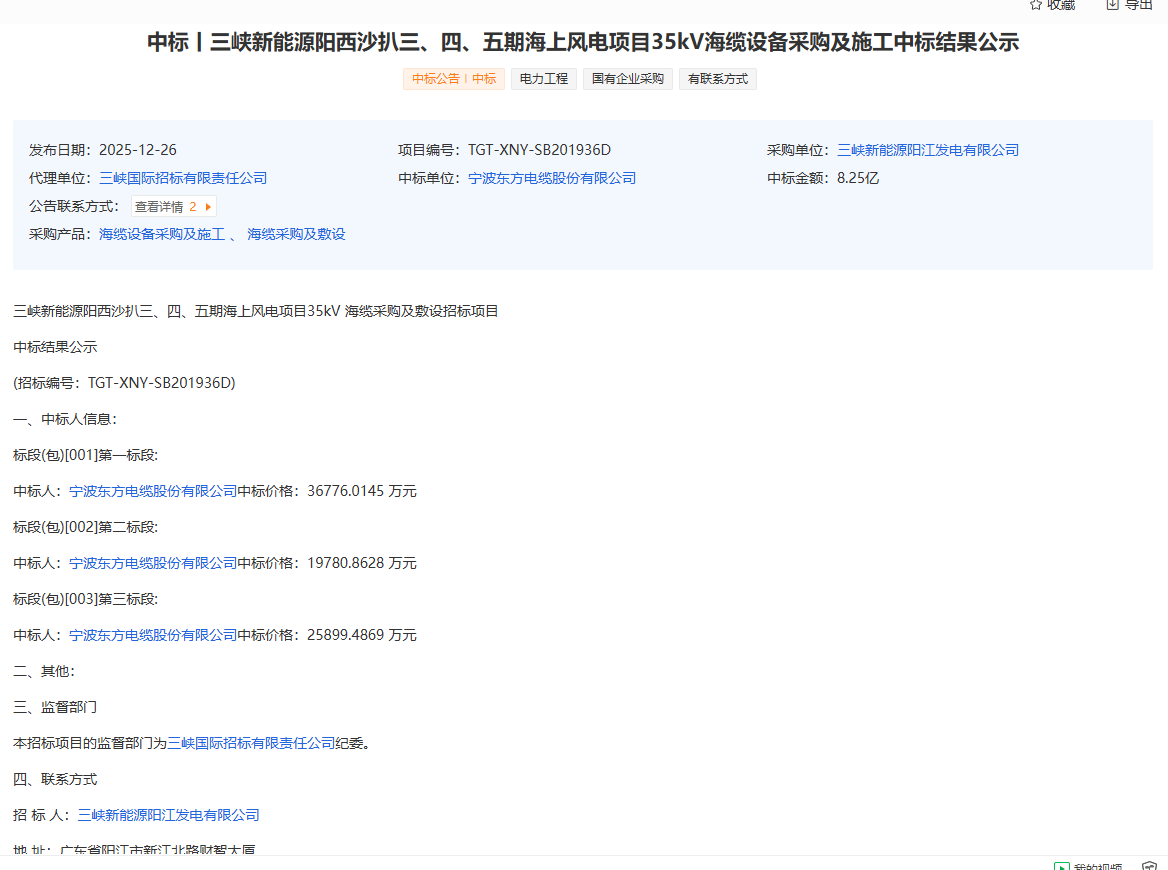1168x870 pixels.
Task: Click the 导出 export icon
Action: [x=1112, y=4]
